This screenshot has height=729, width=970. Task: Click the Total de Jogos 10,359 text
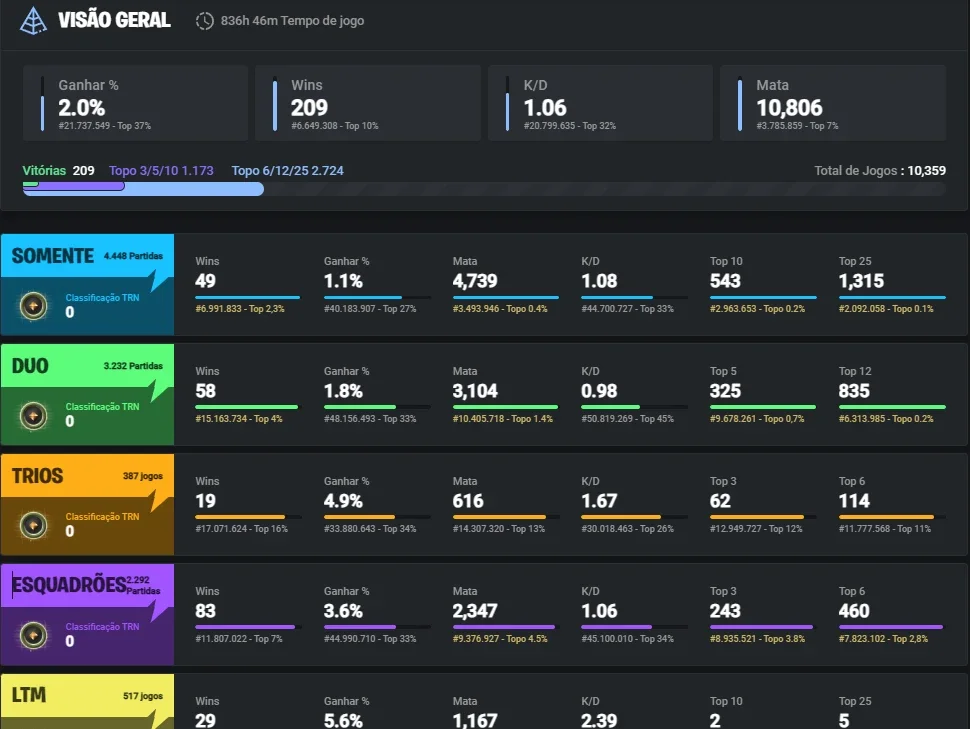pos(880,170)
